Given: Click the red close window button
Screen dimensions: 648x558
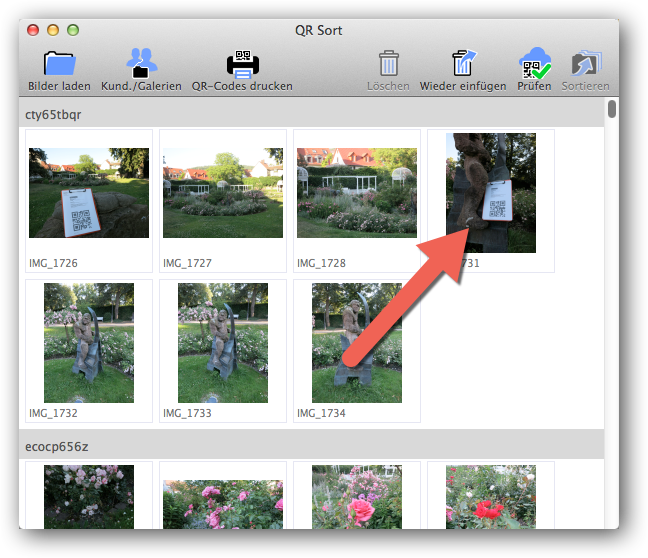Looking at the screenshot, I should (x=33, y=30).
